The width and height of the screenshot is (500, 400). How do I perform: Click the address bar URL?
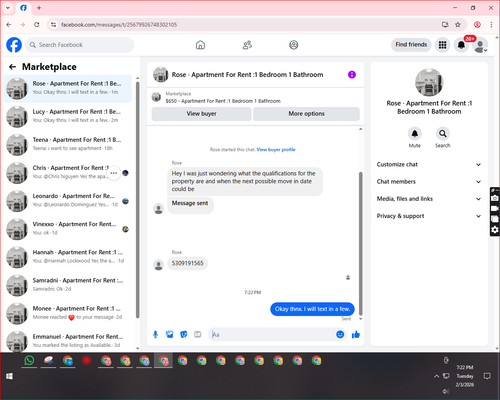click(x=119, y=25)
